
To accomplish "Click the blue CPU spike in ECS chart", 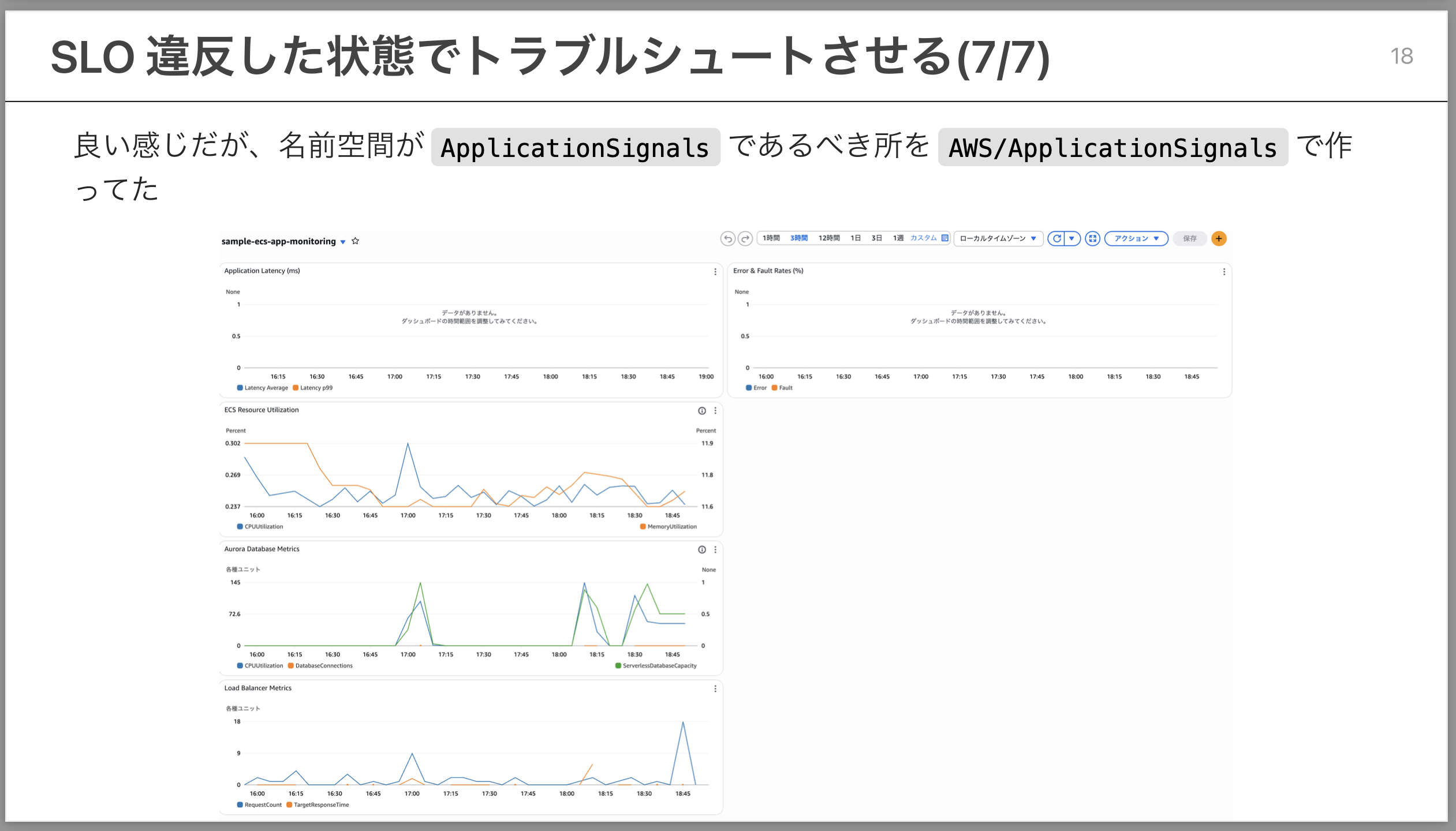I will point(408,444).
